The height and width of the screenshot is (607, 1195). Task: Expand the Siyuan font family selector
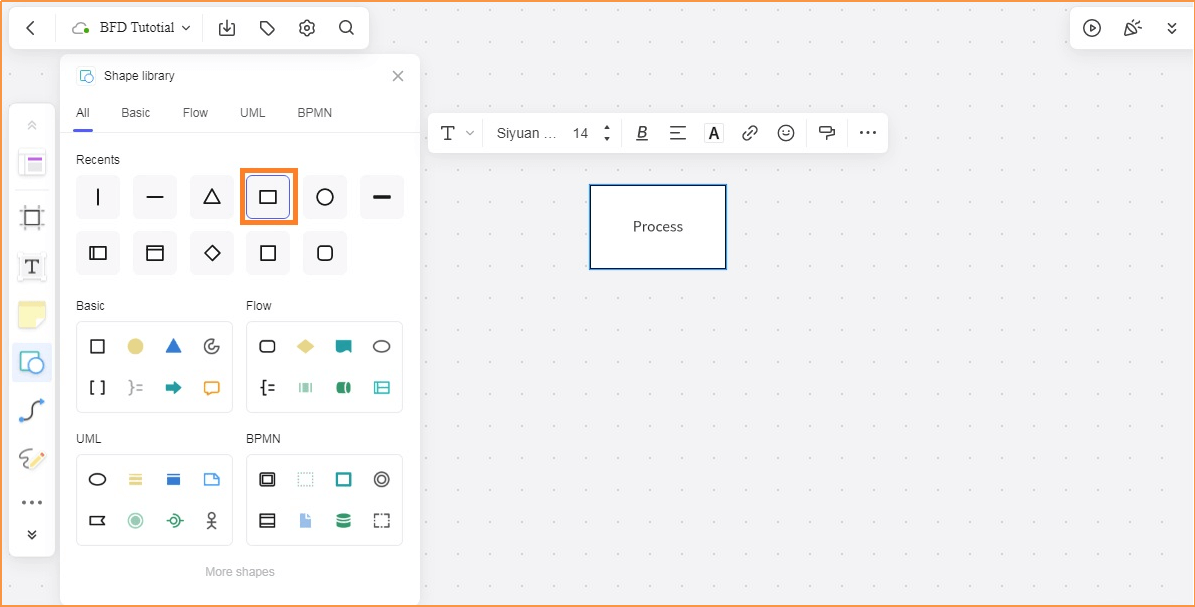coord(527,132)
